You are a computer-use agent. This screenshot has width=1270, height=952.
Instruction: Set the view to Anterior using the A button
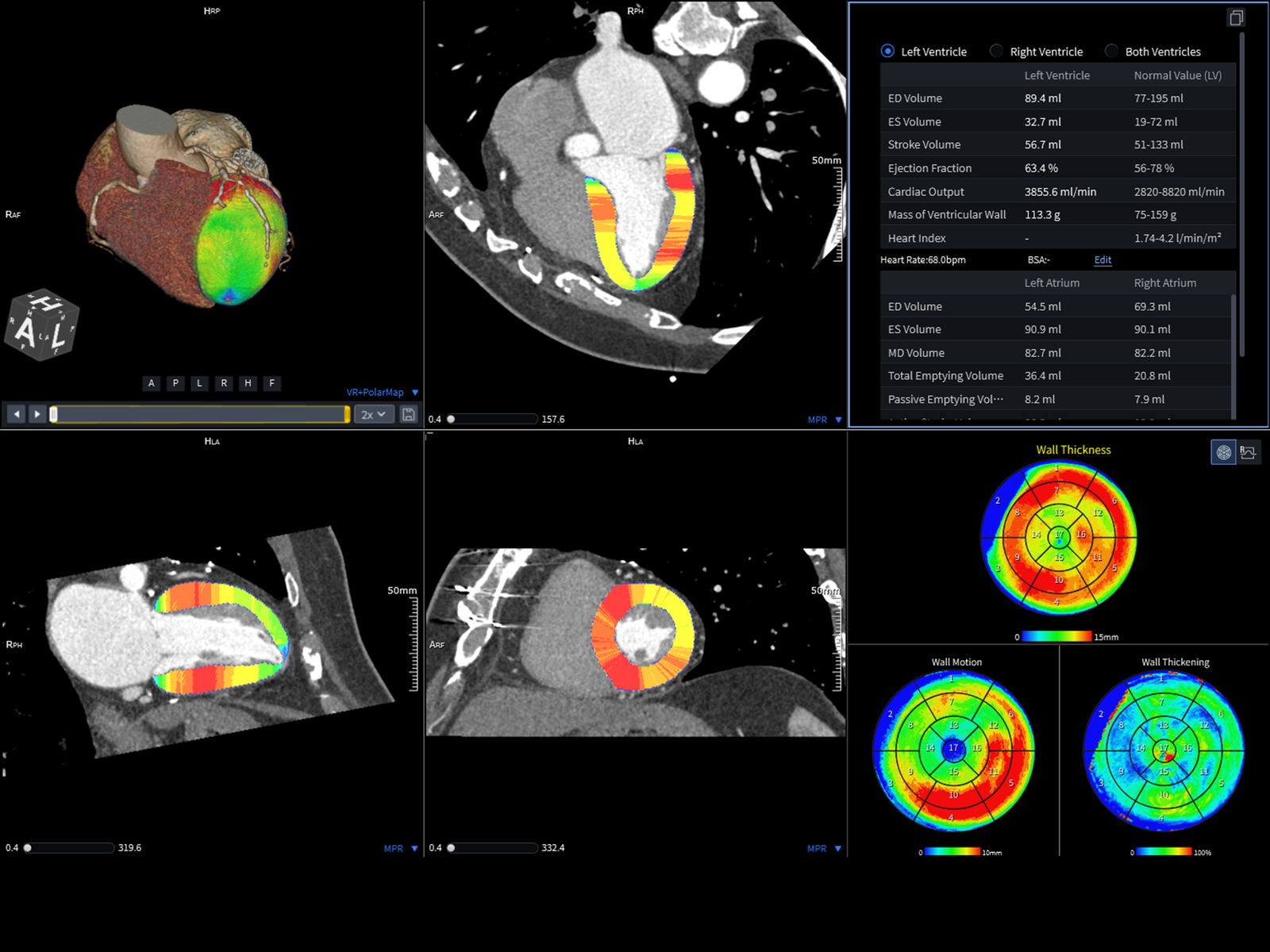click(152, 383)
